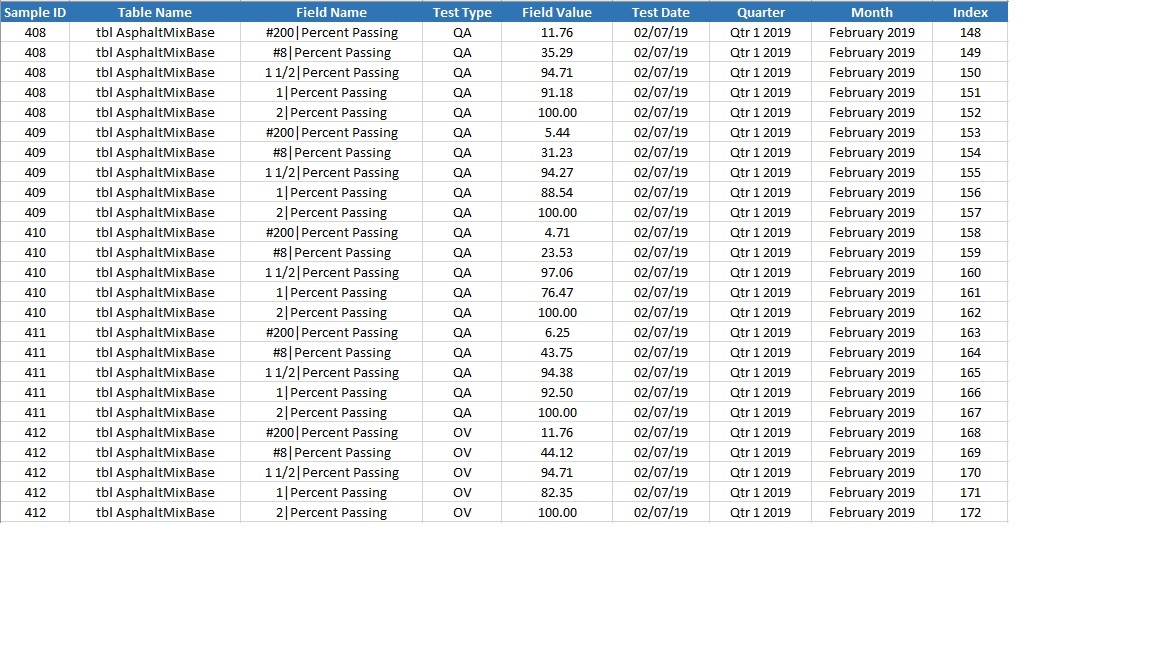
Task: Select the Field Value cell 43.75
Action: click(557, 353)
